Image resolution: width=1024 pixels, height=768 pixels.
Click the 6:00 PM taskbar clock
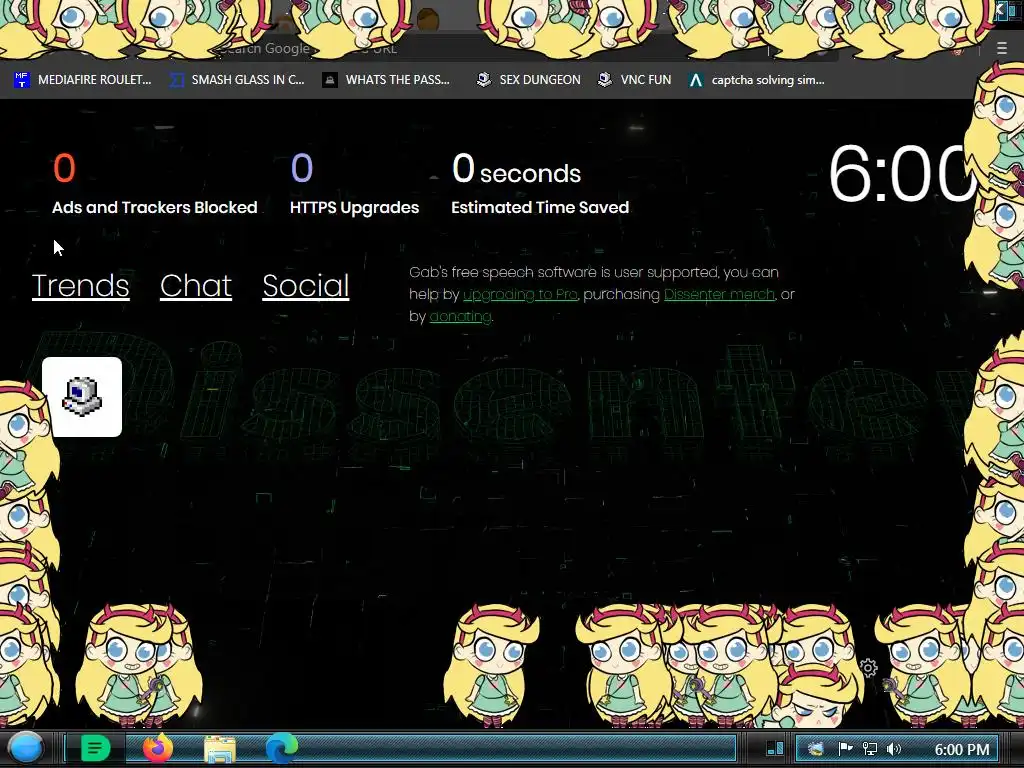point(962,750)
